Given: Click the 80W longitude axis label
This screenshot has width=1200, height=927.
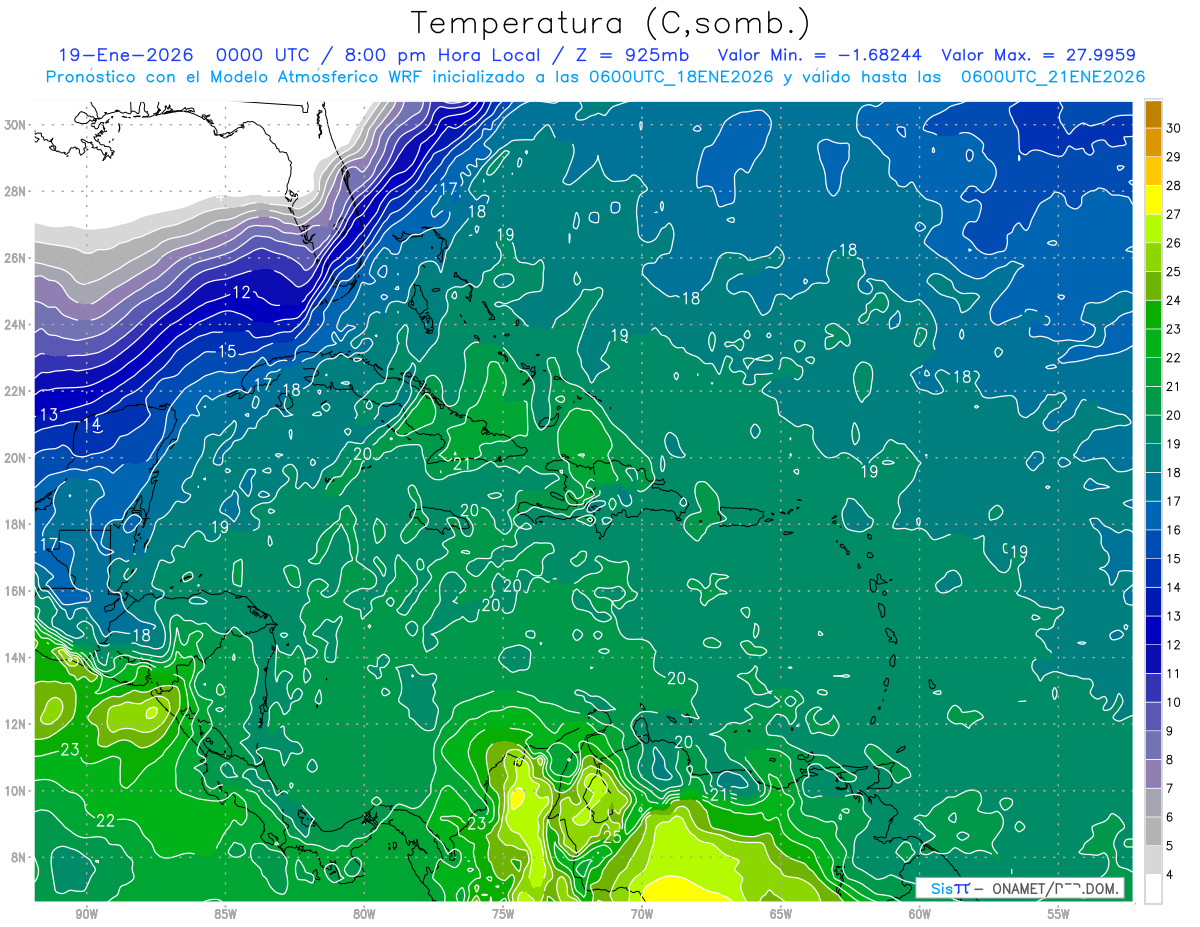Looking at the screenshot, I should (x=364, y=915).
